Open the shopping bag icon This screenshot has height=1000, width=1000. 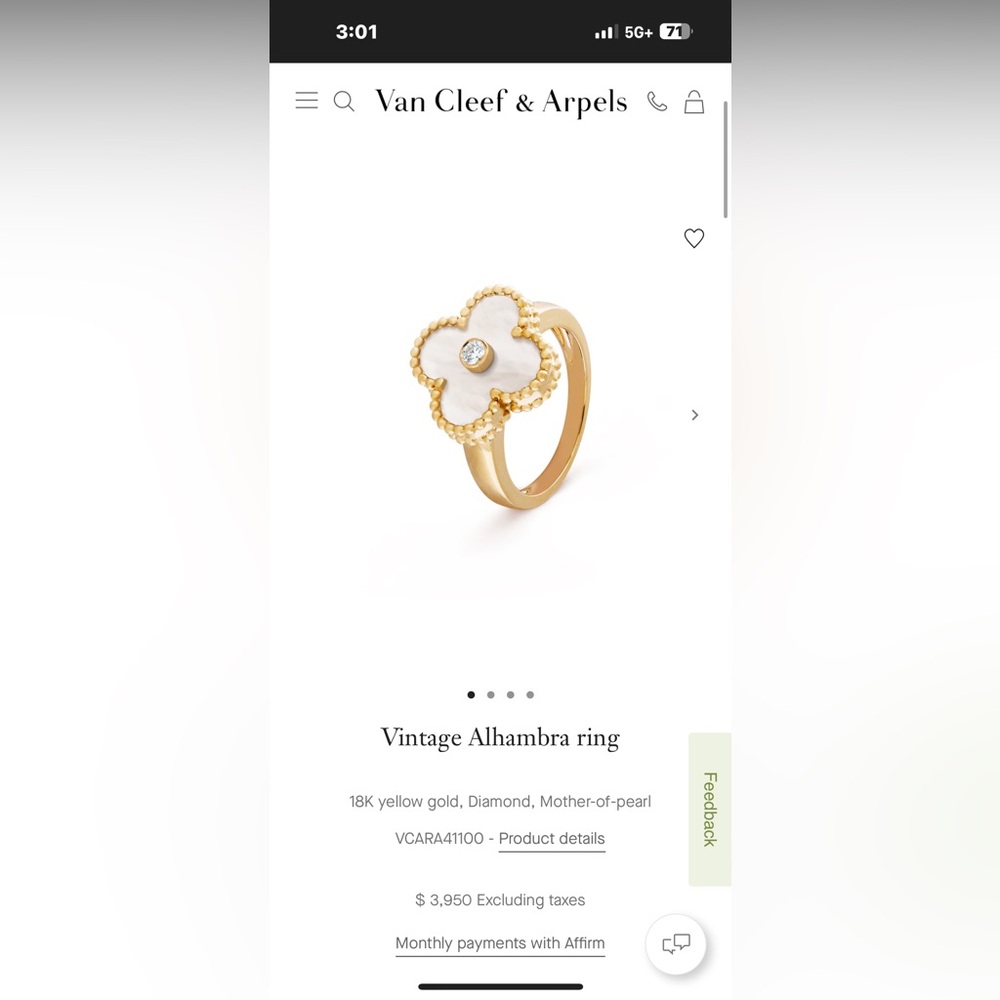(x=694, y=101)
